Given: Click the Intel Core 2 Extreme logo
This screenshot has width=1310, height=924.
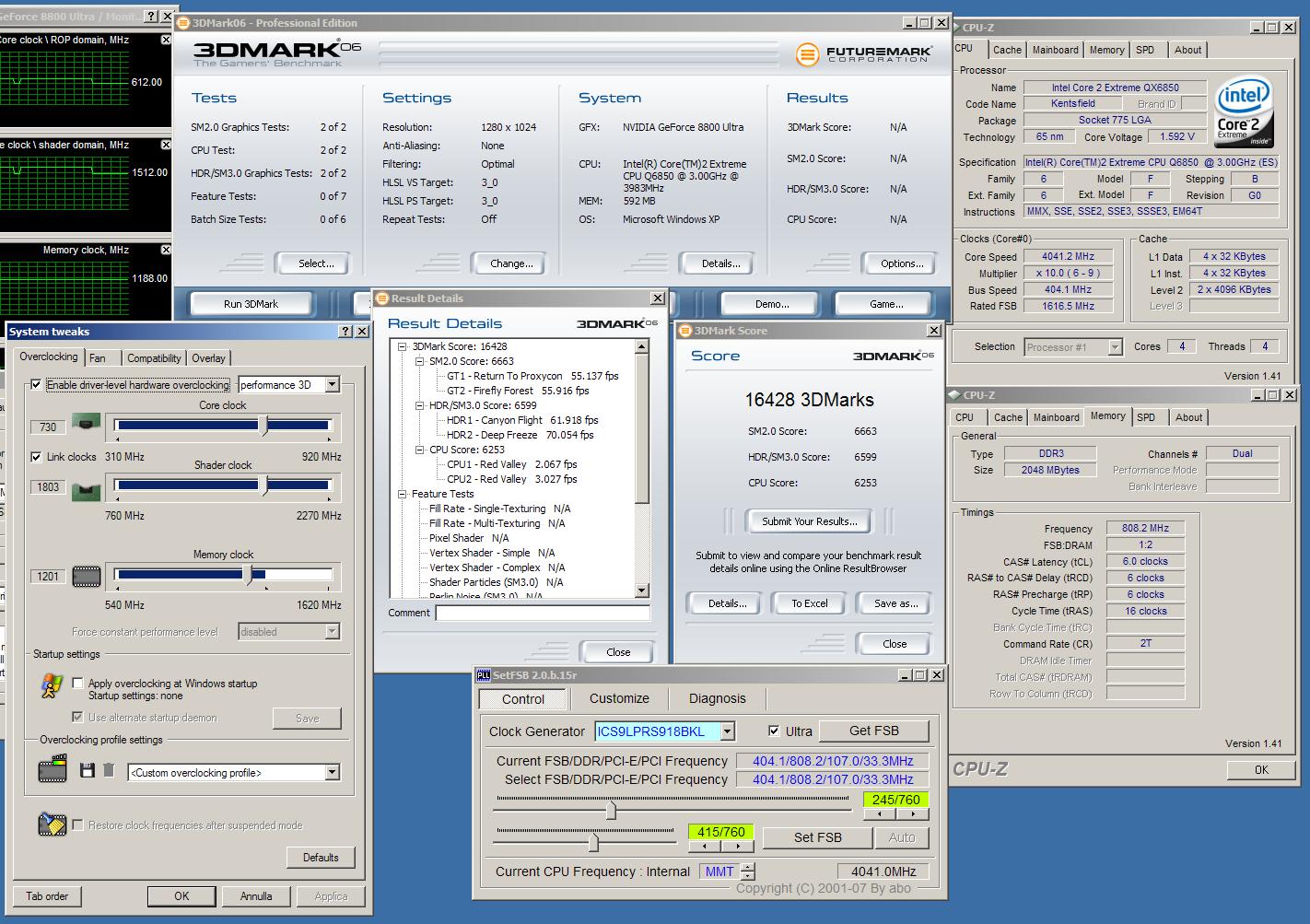Looking at the screenshot, I should [x=1244, y=111].
